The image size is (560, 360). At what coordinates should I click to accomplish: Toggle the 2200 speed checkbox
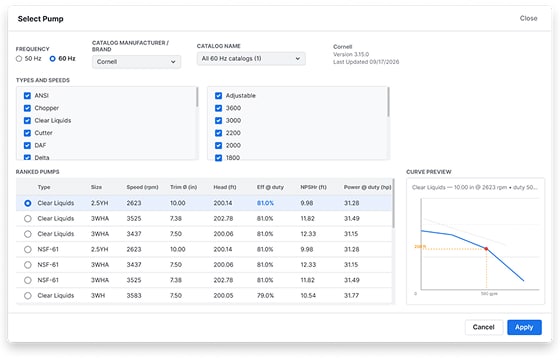coord(219,133)
